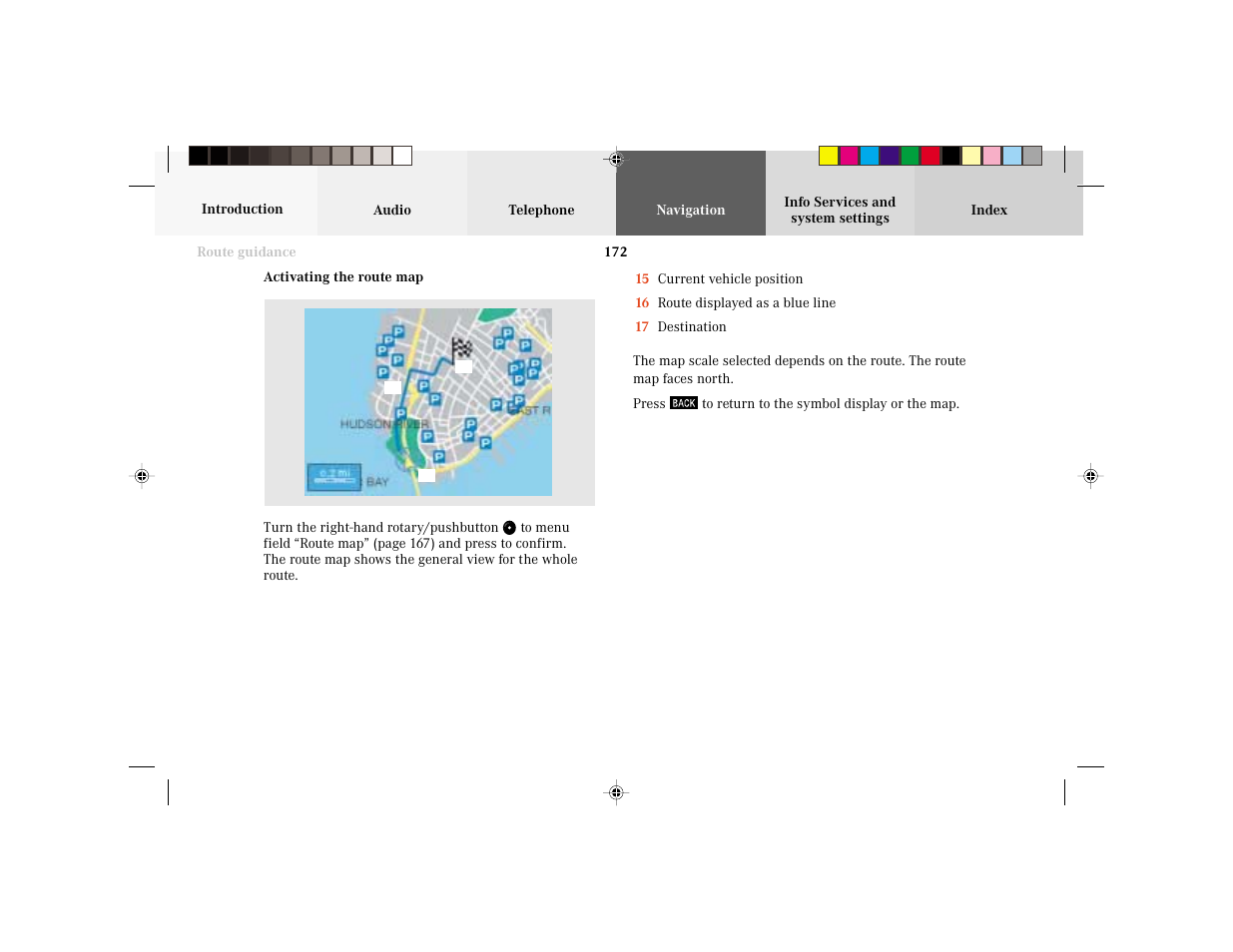Click the bottom center registration mark
This screenshot has height=952, width=1233.
click(616, 792)
